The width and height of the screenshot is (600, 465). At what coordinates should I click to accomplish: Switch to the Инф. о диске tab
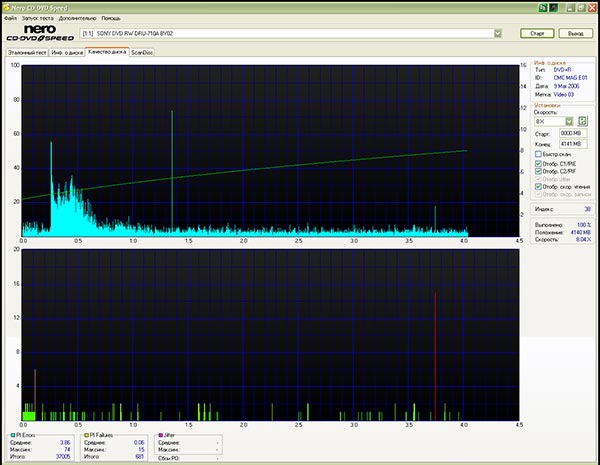tap(66, 51)
